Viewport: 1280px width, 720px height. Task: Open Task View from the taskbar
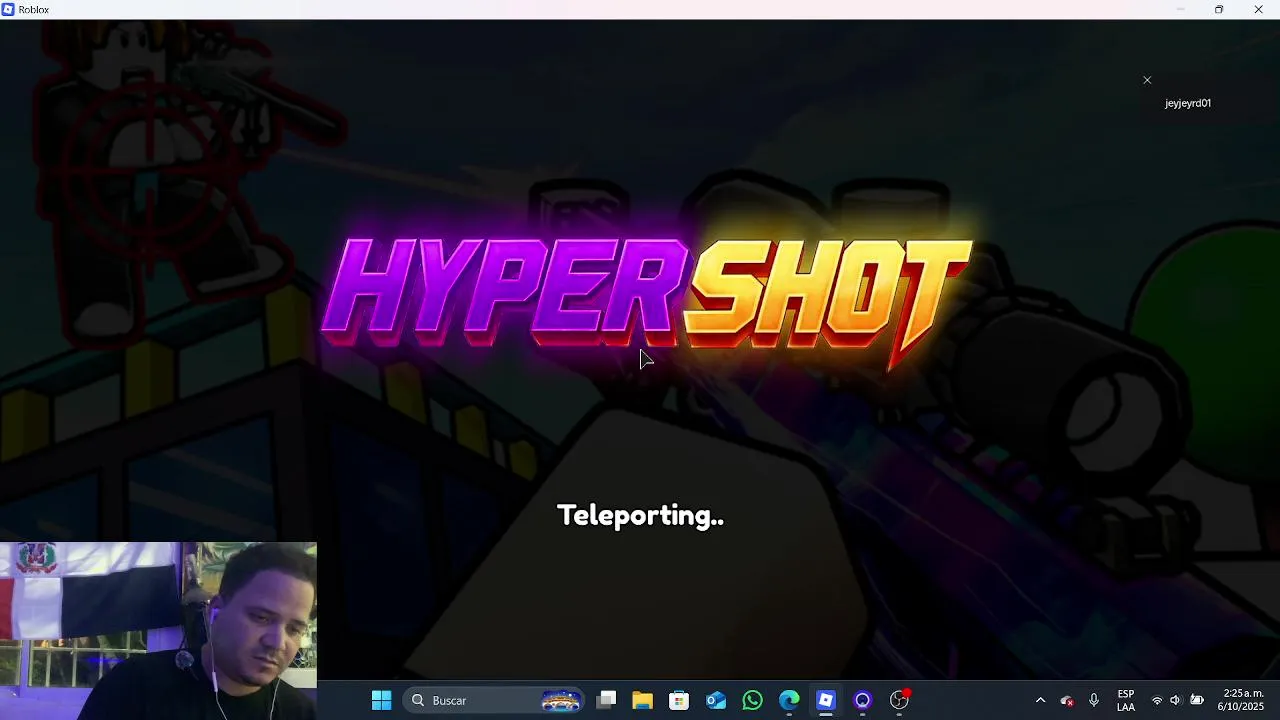tap(606, 700)
